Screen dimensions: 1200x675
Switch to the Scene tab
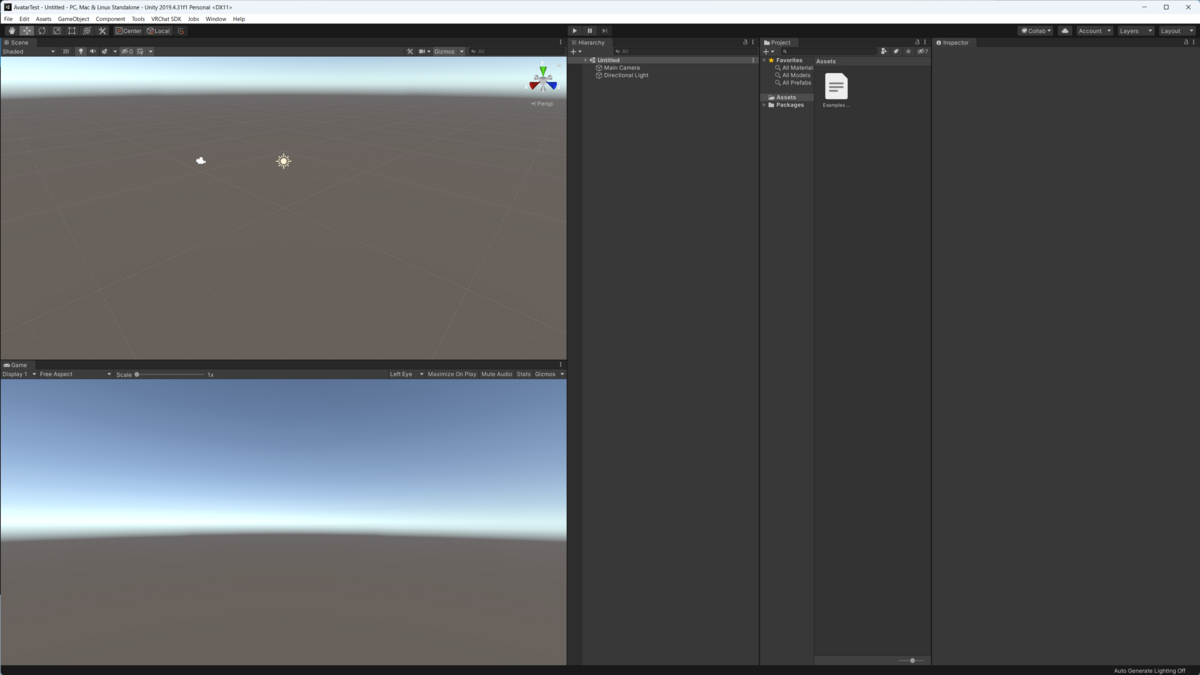(18, 43)
